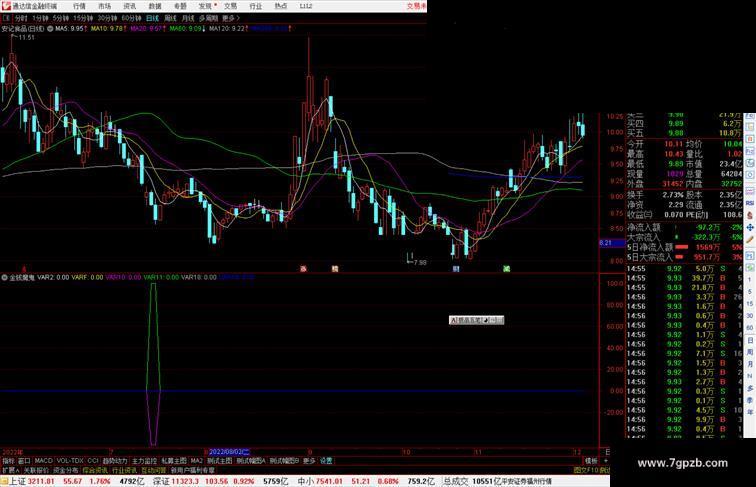The height and width of the screenshot is (487, 756).
Task: Expand the 更多 period options
Action: [x=230, y=18]
